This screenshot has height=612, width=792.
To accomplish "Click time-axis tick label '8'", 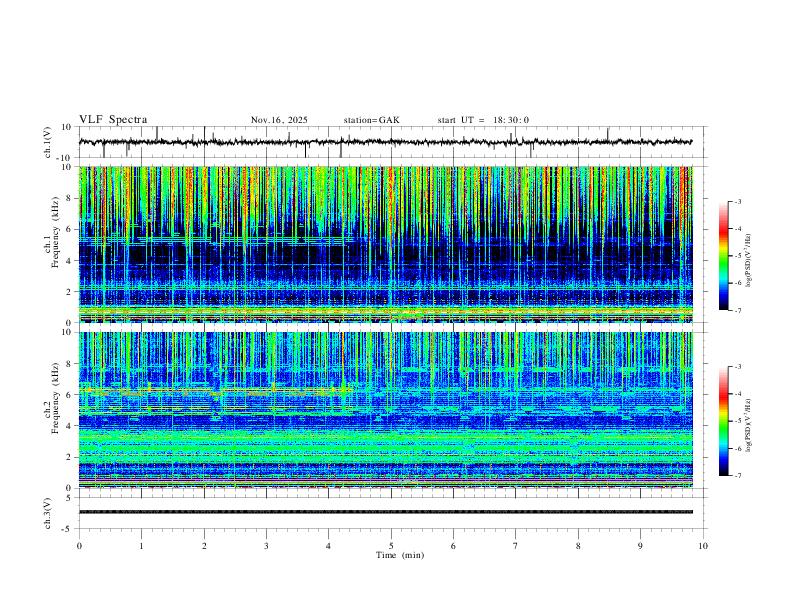I will coord(578,546).
